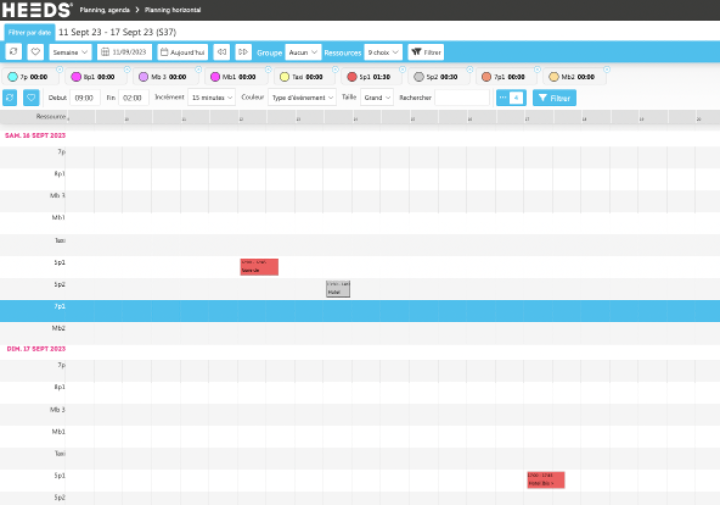Screen dimensions: 720x506
Task: Click the grey color circle for Sp2
Action: [419, 77]
